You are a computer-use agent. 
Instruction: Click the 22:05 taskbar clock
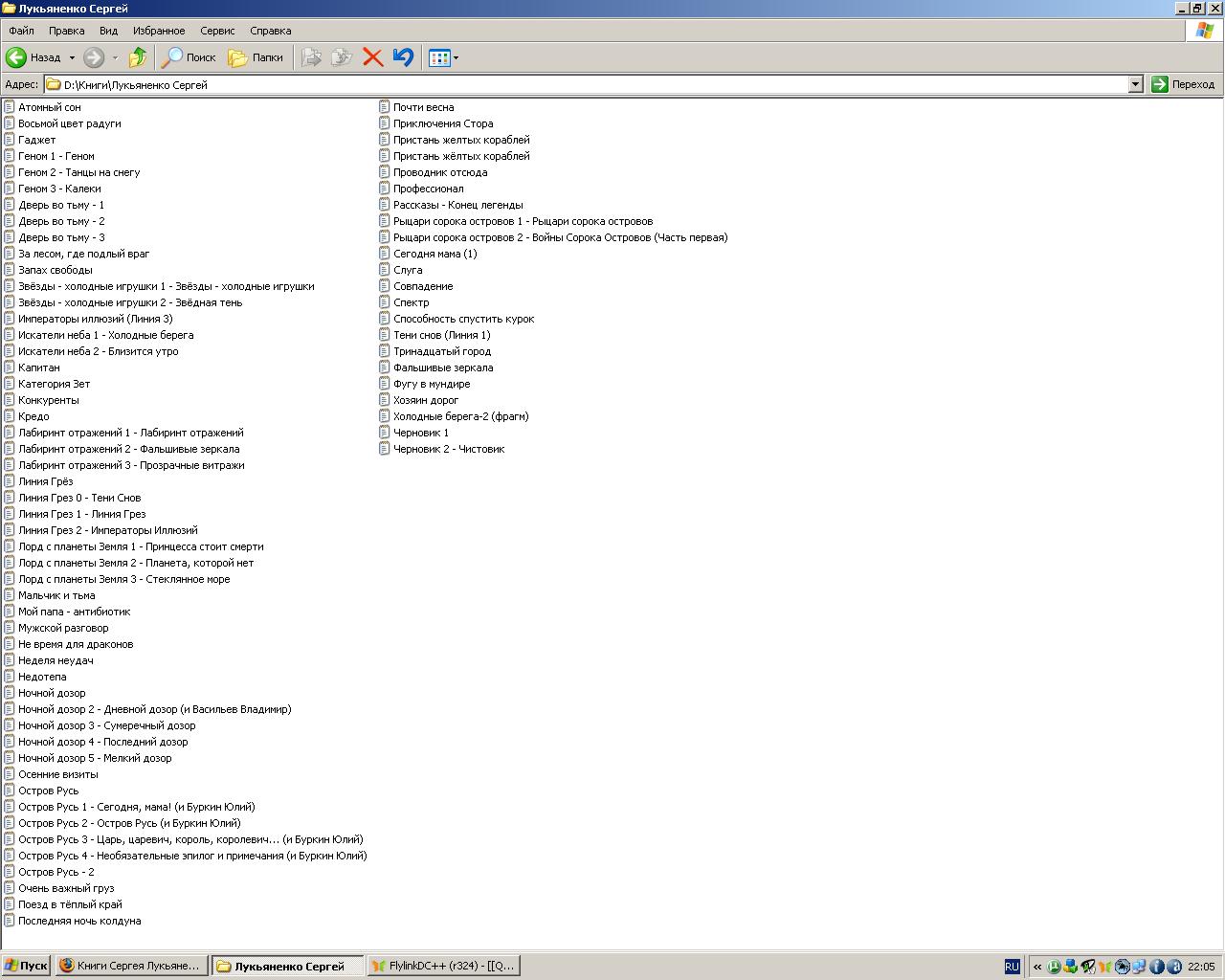click(x=1201, y=967)
